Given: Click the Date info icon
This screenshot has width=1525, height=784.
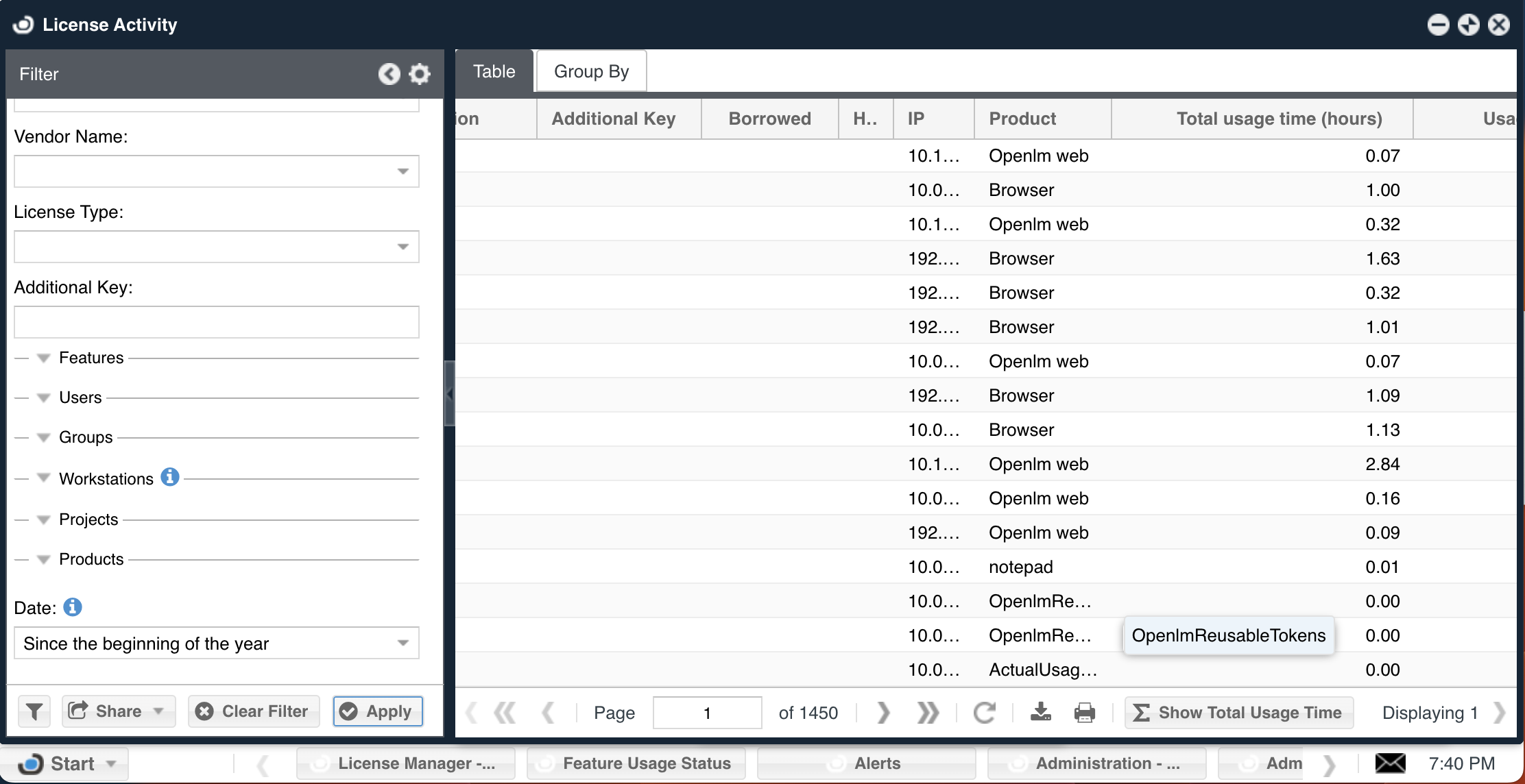Looking at the screenshot, I should point(73,607).
